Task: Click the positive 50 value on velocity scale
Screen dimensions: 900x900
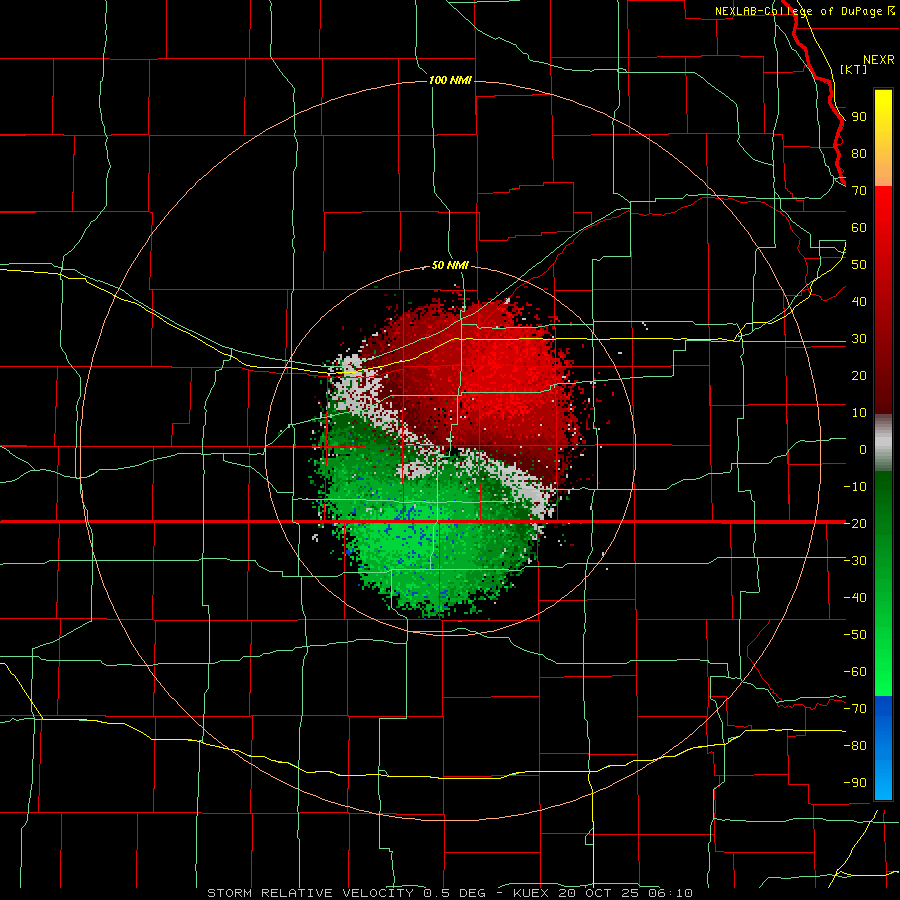Action: point(859,265)
